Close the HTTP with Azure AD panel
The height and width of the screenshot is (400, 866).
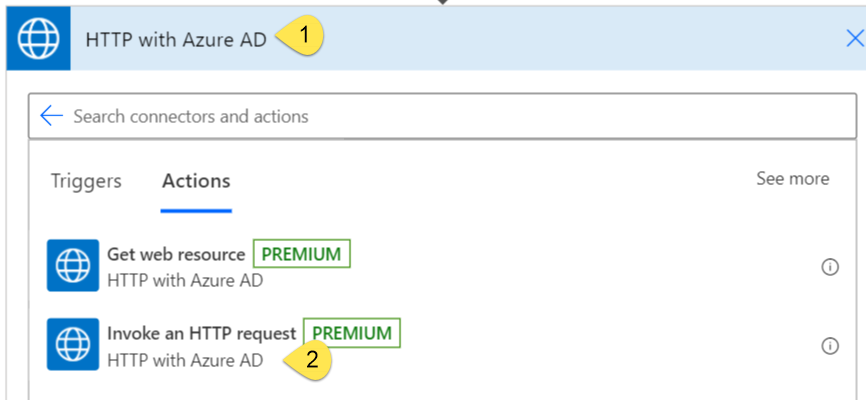click(853, 40)
